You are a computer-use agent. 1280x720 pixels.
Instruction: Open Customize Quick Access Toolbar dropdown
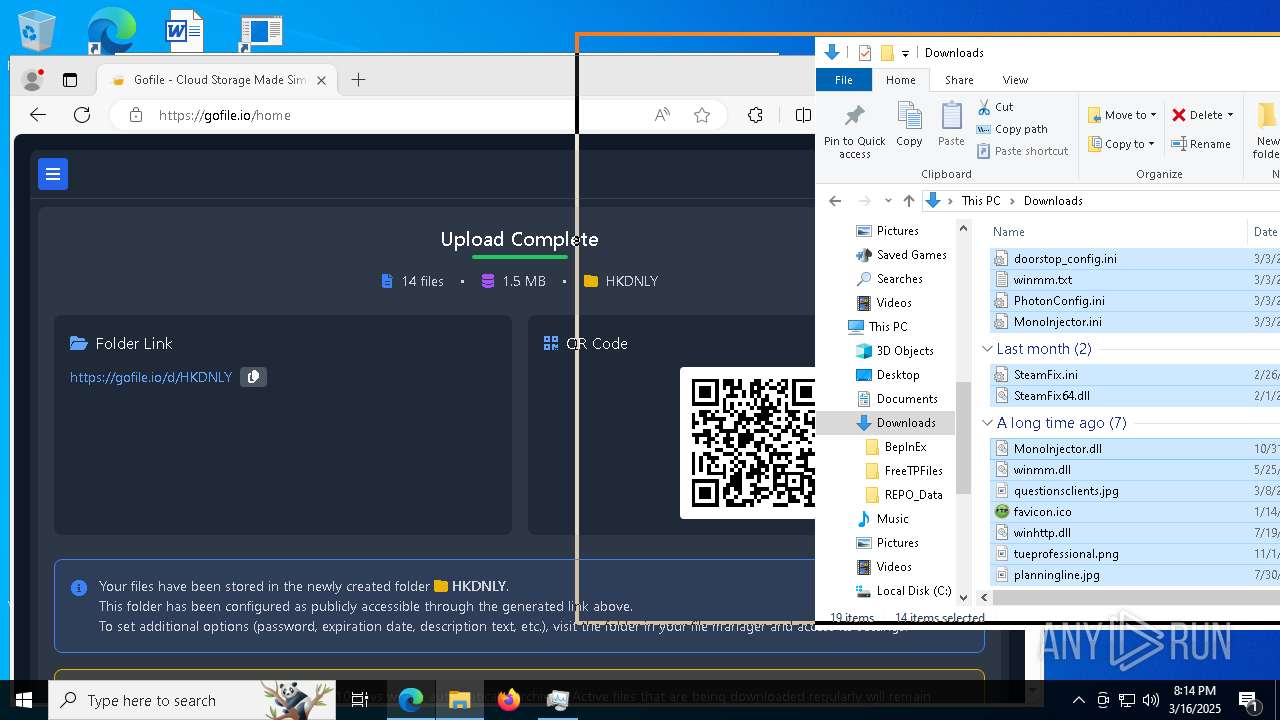pyautogui.click(x=906, y=53)
